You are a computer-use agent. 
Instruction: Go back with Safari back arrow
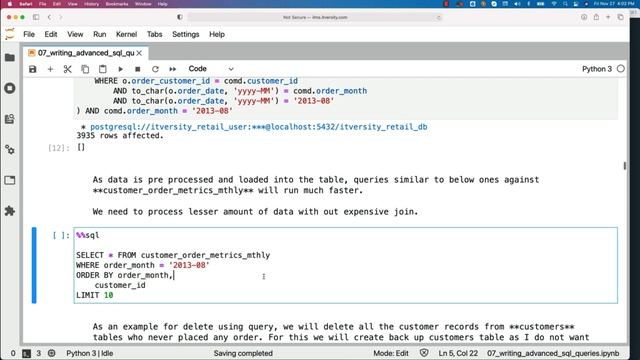coord(49,17)
